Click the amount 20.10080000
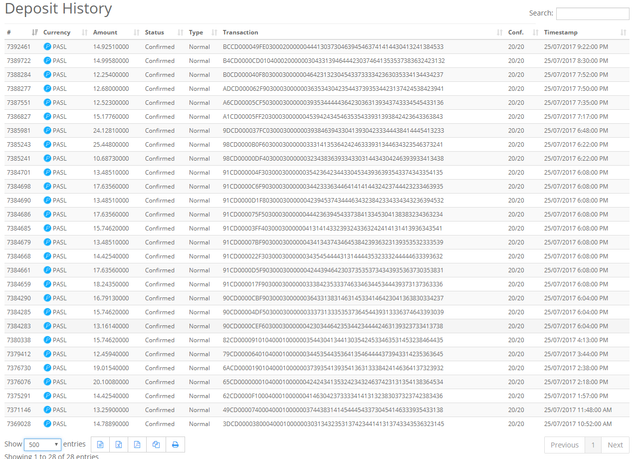Viewport: 640px width, 459px height. [111, 382]
